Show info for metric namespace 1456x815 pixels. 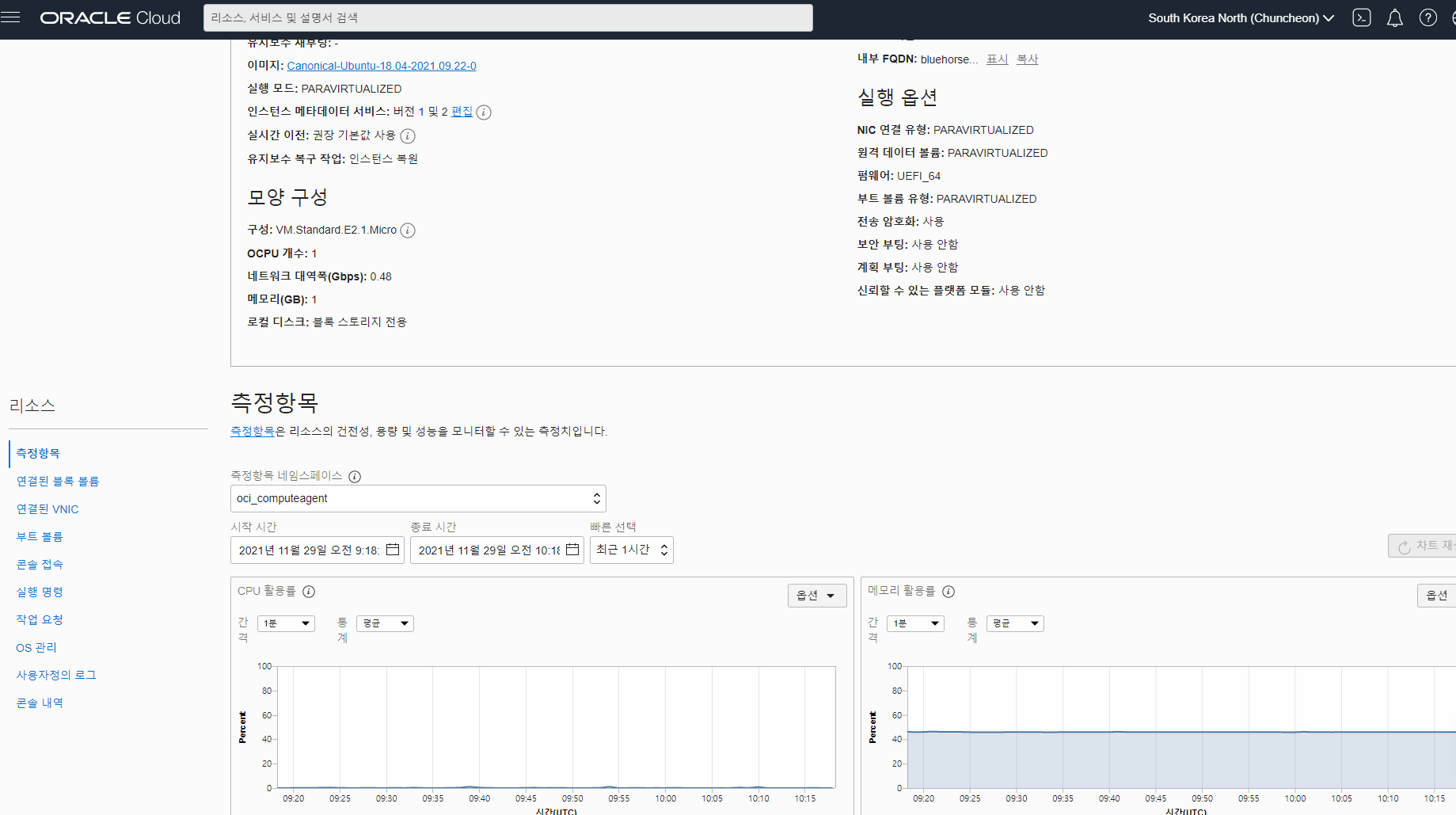click(355, 477)
